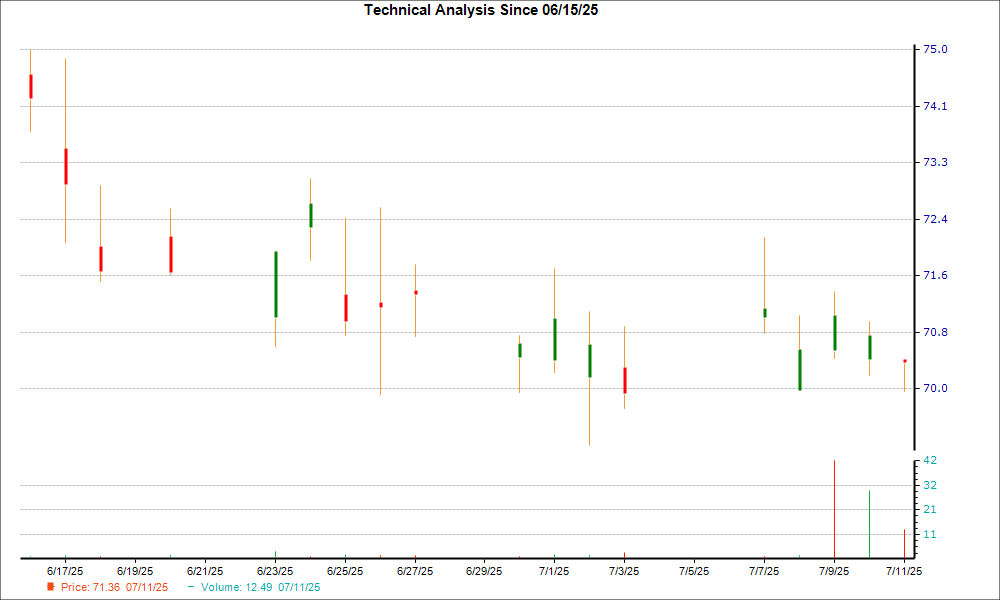Click the 6/21/25 date label

click(x=205, y=571)
